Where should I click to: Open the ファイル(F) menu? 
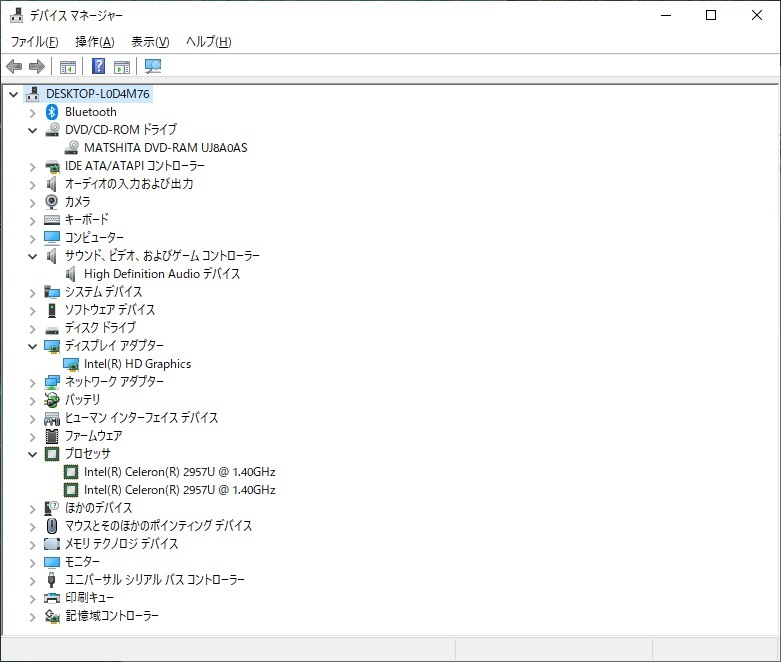pyautogui.click(x=34, y=42)
